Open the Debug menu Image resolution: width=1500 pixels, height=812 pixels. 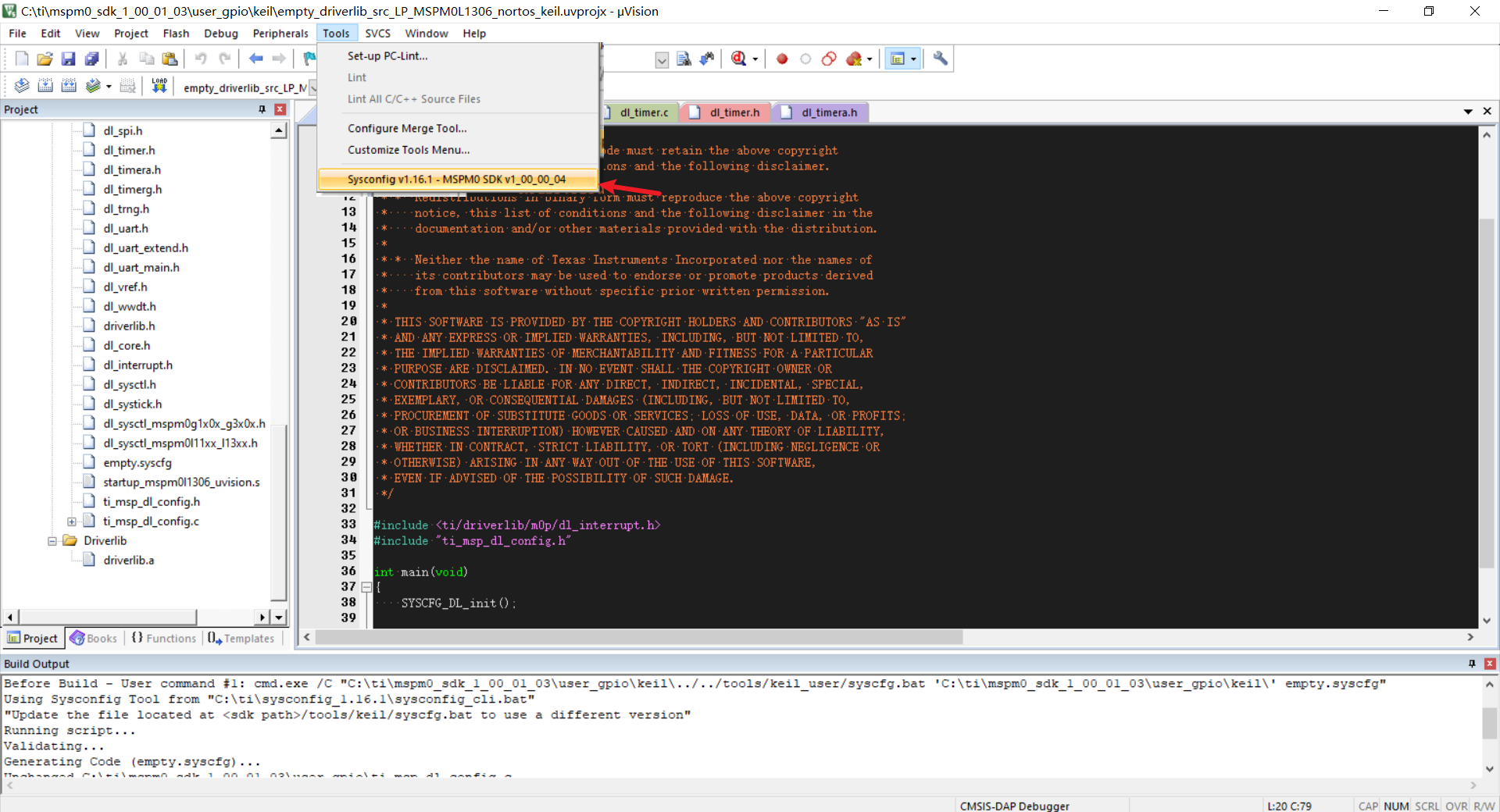point(221,33)
